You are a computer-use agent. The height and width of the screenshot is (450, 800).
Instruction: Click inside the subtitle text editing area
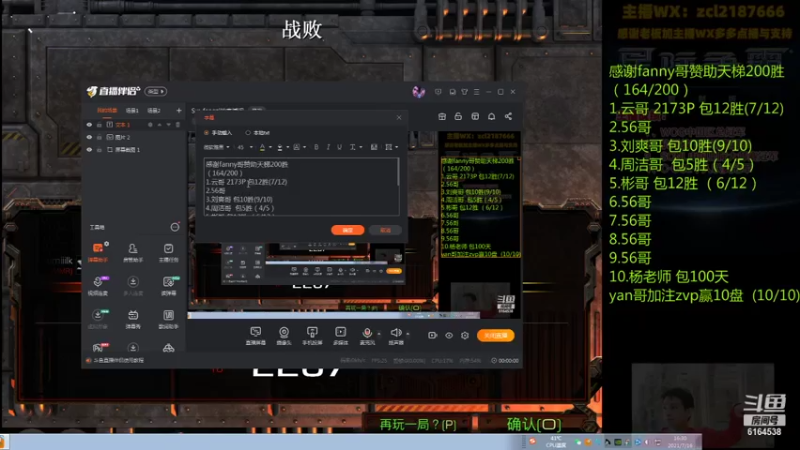tap(300, 186)
